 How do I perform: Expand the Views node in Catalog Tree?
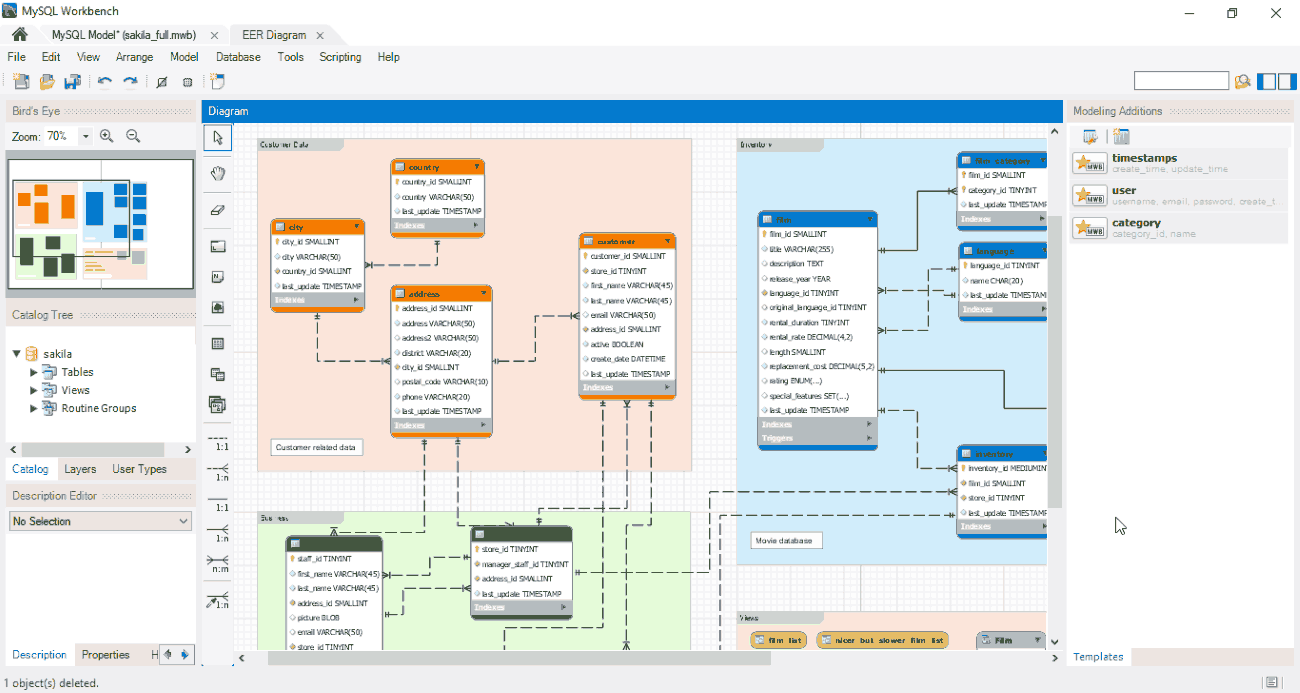(34, 390)
